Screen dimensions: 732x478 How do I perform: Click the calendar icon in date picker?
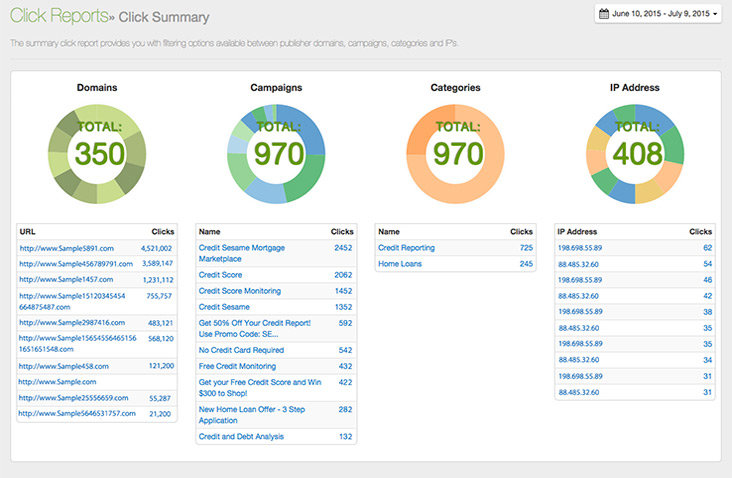coord(603,15)
